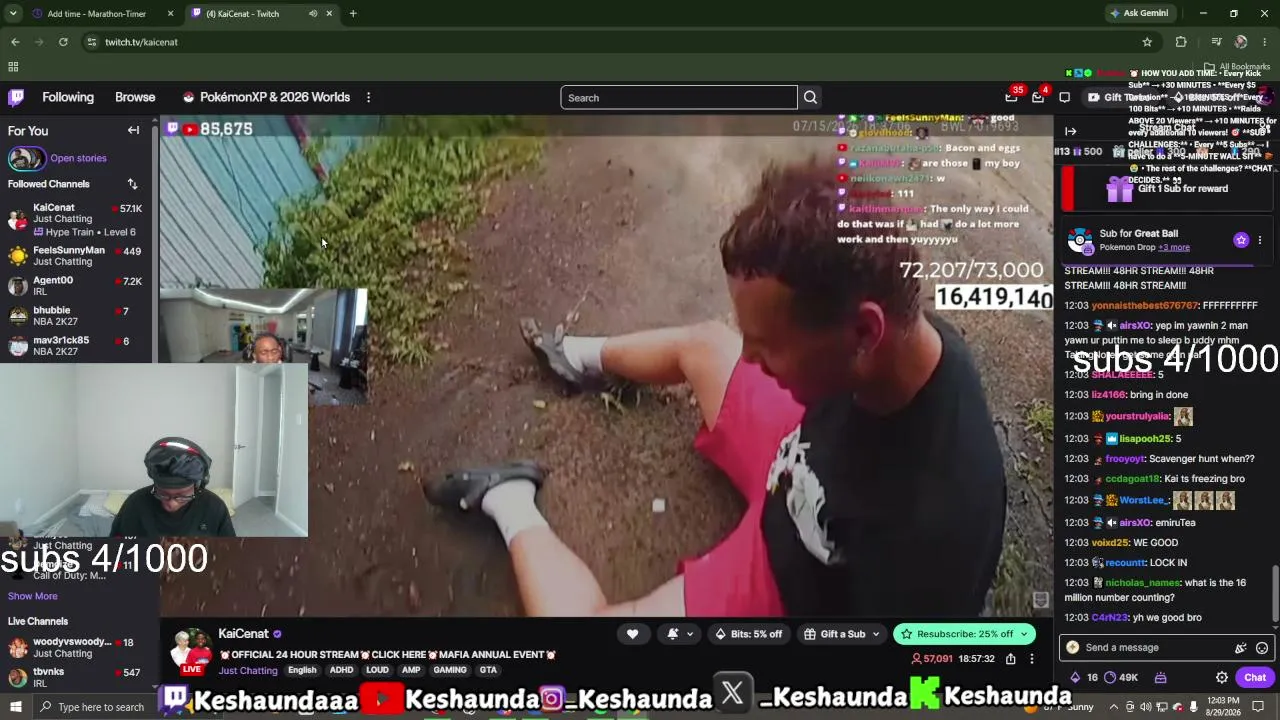This screenshot has height=720, width=1280.
Task: Click the Twitch search field
Action: tap(679, 97)
